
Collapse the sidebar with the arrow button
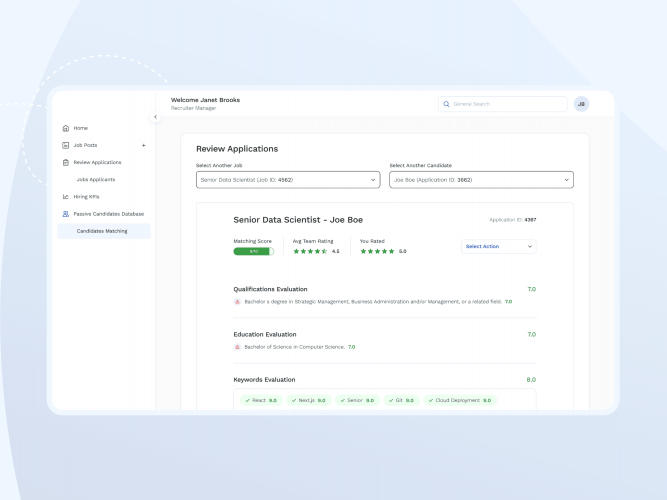(x=155, y=117)
